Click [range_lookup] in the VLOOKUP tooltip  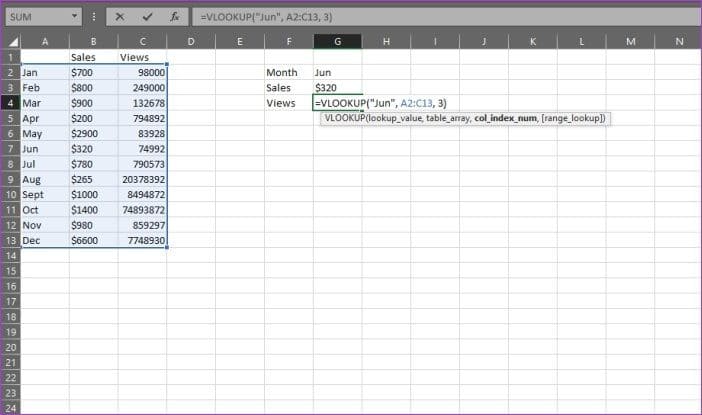(571, 118)
